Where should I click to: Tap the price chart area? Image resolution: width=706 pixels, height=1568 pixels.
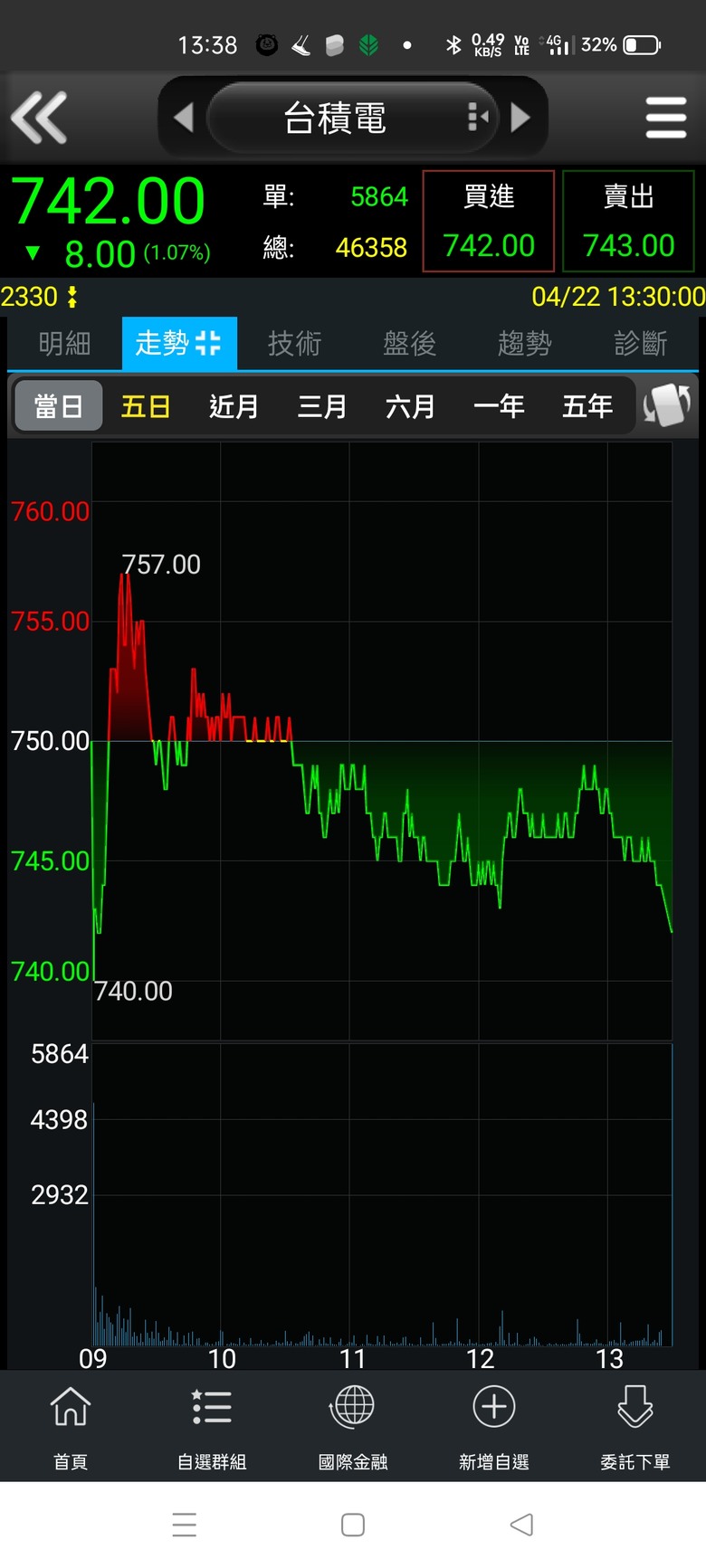[382, 742]
